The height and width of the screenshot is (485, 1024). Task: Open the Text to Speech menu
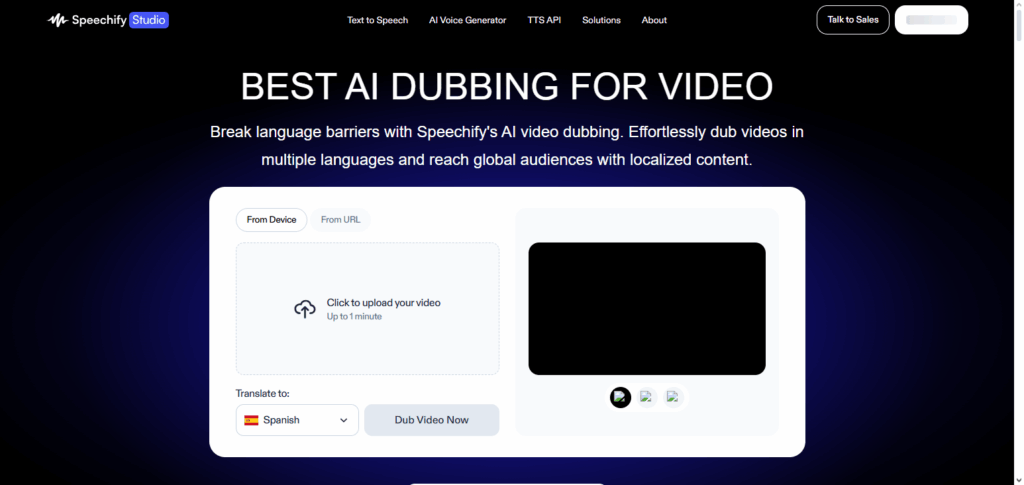[x=377, y=20]
